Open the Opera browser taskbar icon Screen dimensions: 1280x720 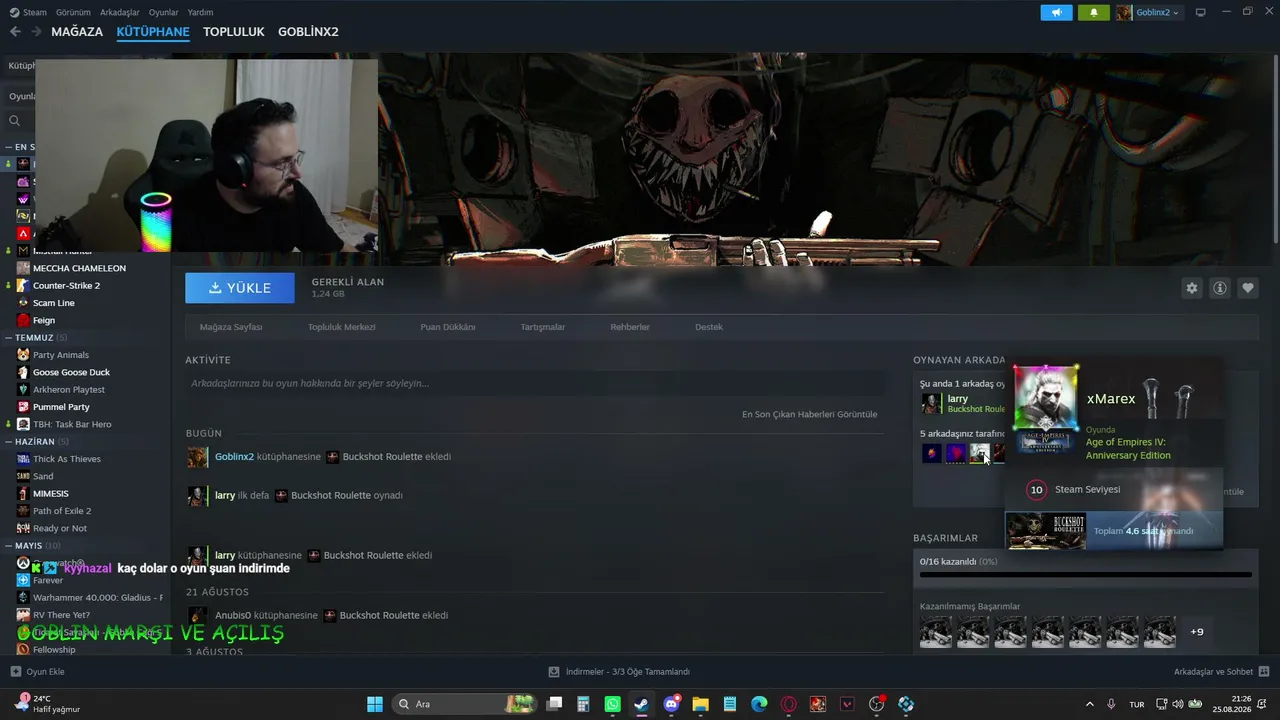(789, 704)
